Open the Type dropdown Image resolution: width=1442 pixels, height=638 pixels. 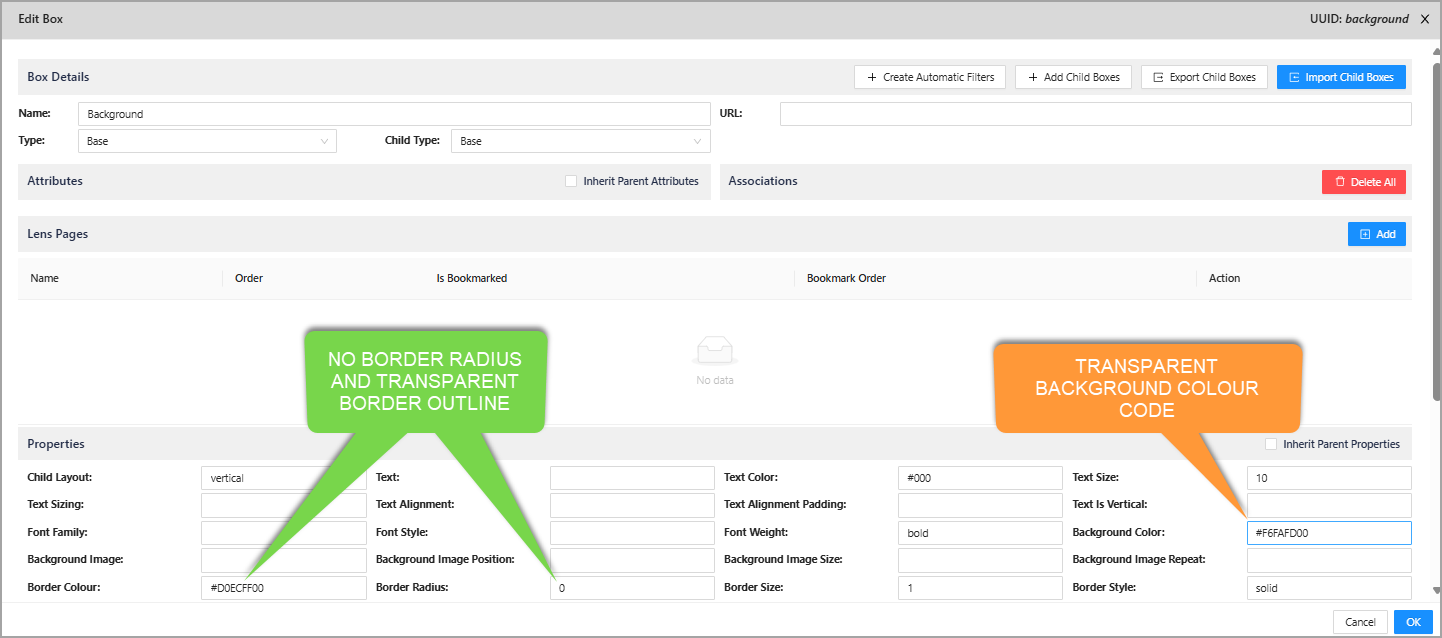(x=207, y=141)
